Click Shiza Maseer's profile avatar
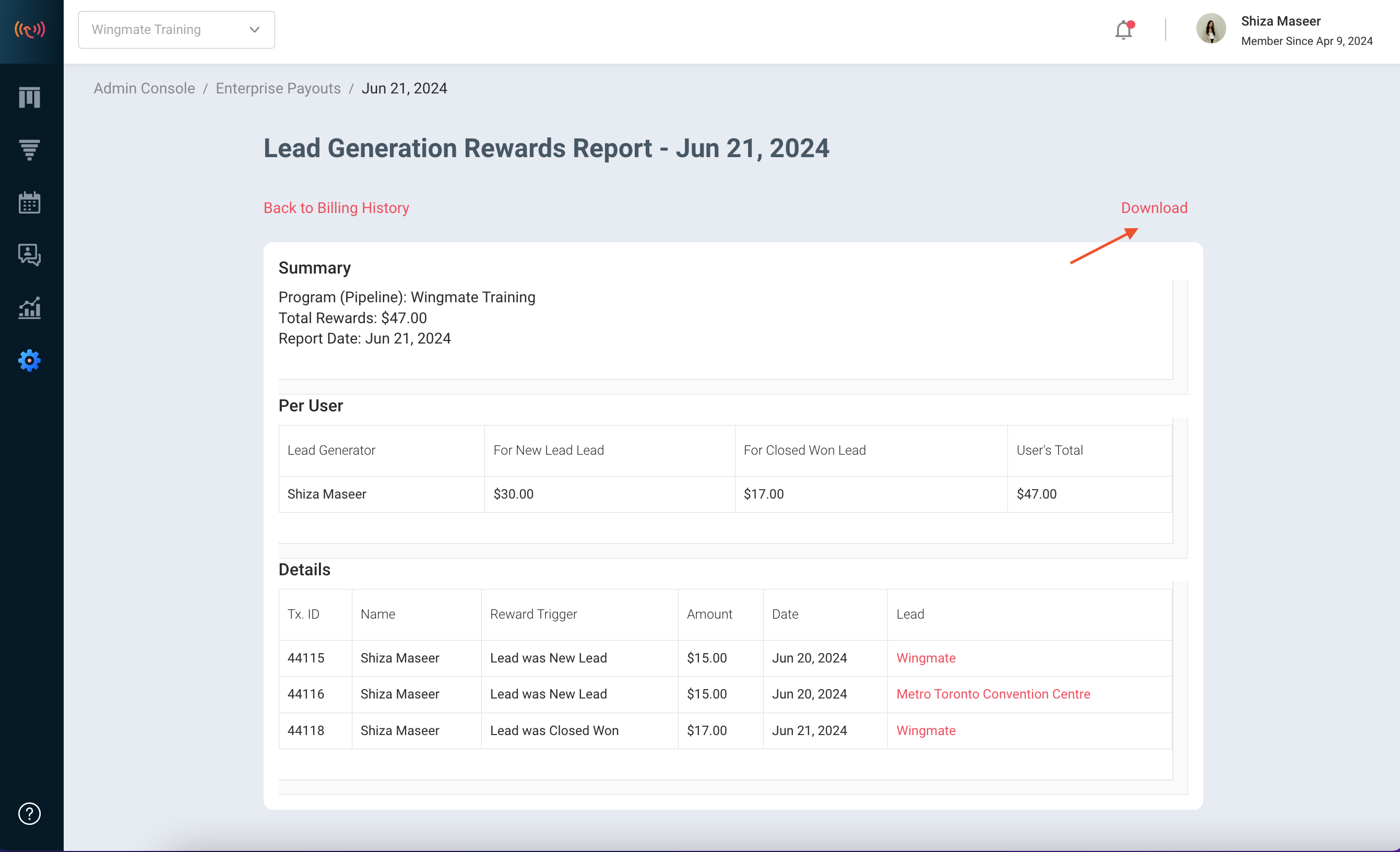Image resolution: width=1400 pixels, height=852 pixels. (x=1212, y=30)
